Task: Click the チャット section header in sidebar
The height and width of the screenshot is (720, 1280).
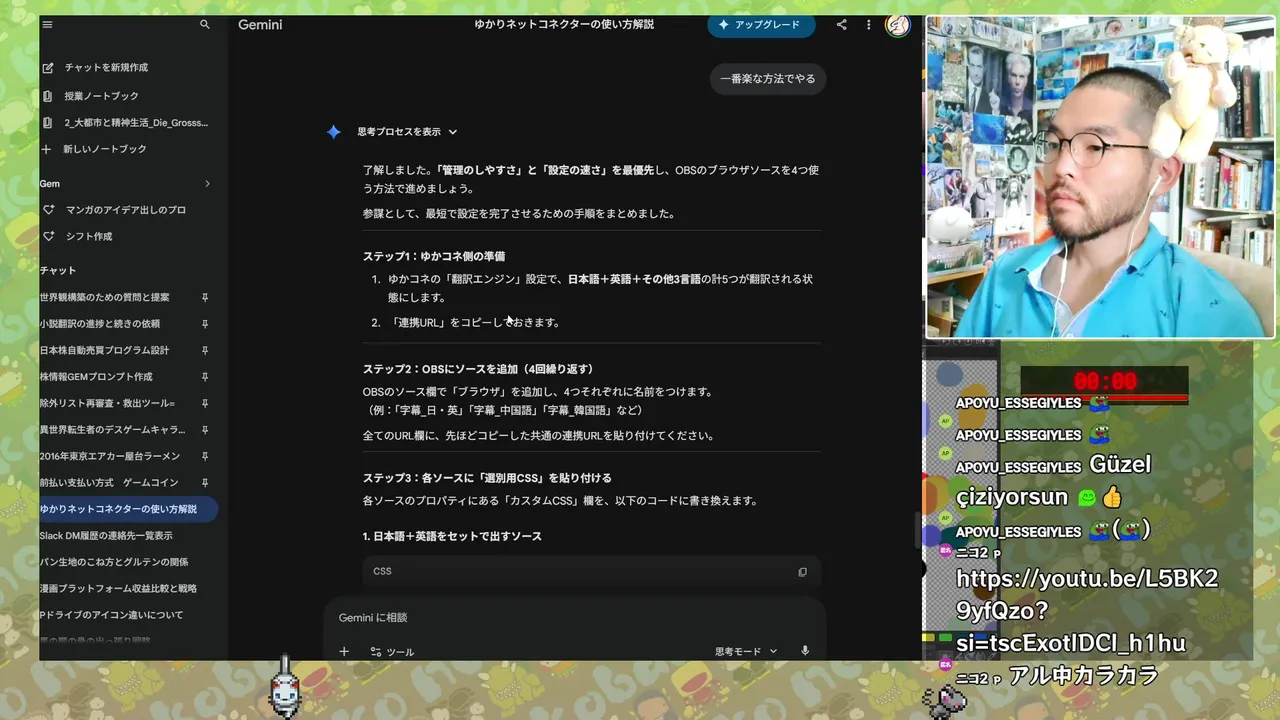Action: [58, 271]
